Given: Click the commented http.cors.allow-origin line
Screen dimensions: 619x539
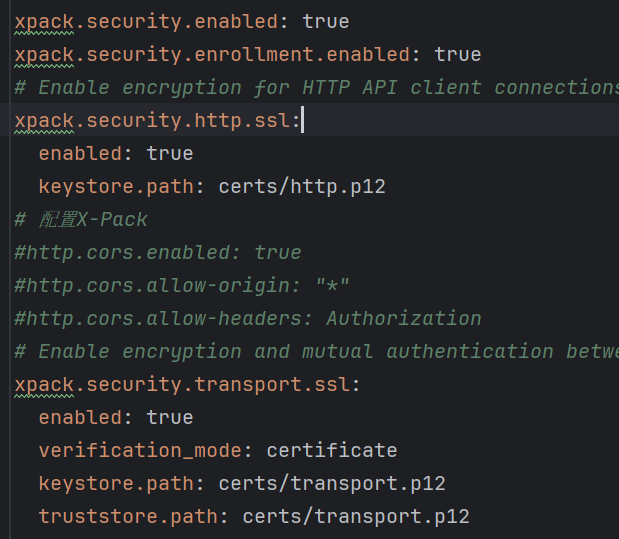Looking at the screenshot, I should 182,285.
